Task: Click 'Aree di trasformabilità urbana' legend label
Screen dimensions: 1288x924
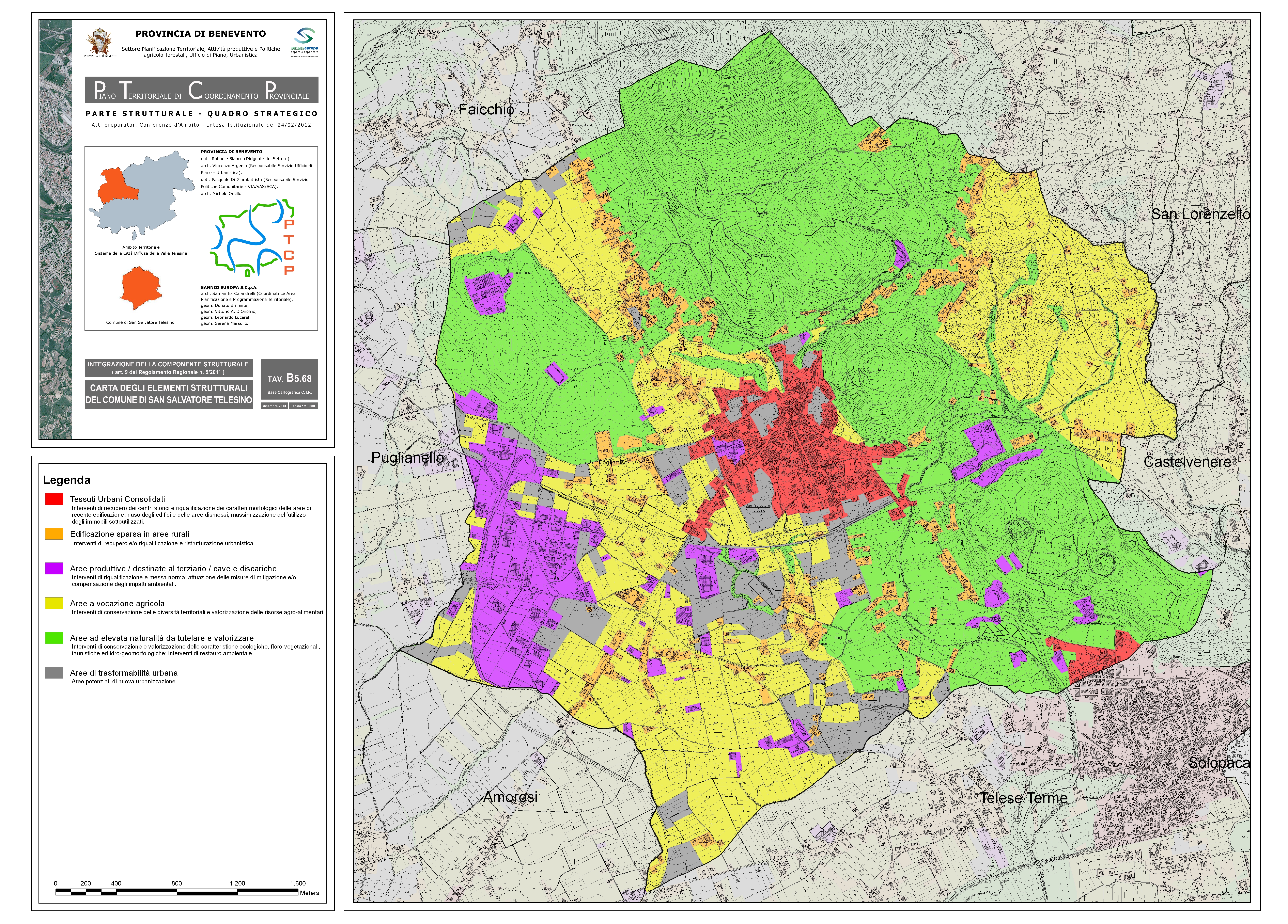Action: click(124, 673)
